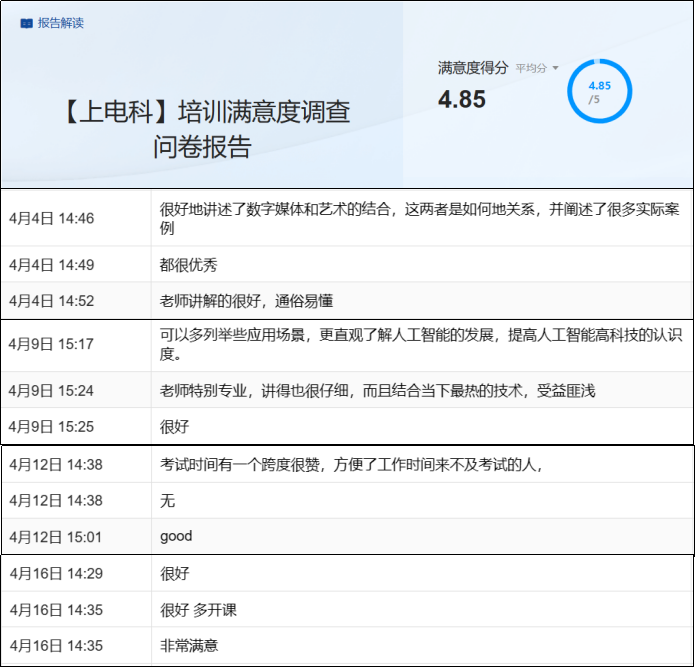Click the 非常满意 comment cell
695x668 pixels.
(189, 646)
